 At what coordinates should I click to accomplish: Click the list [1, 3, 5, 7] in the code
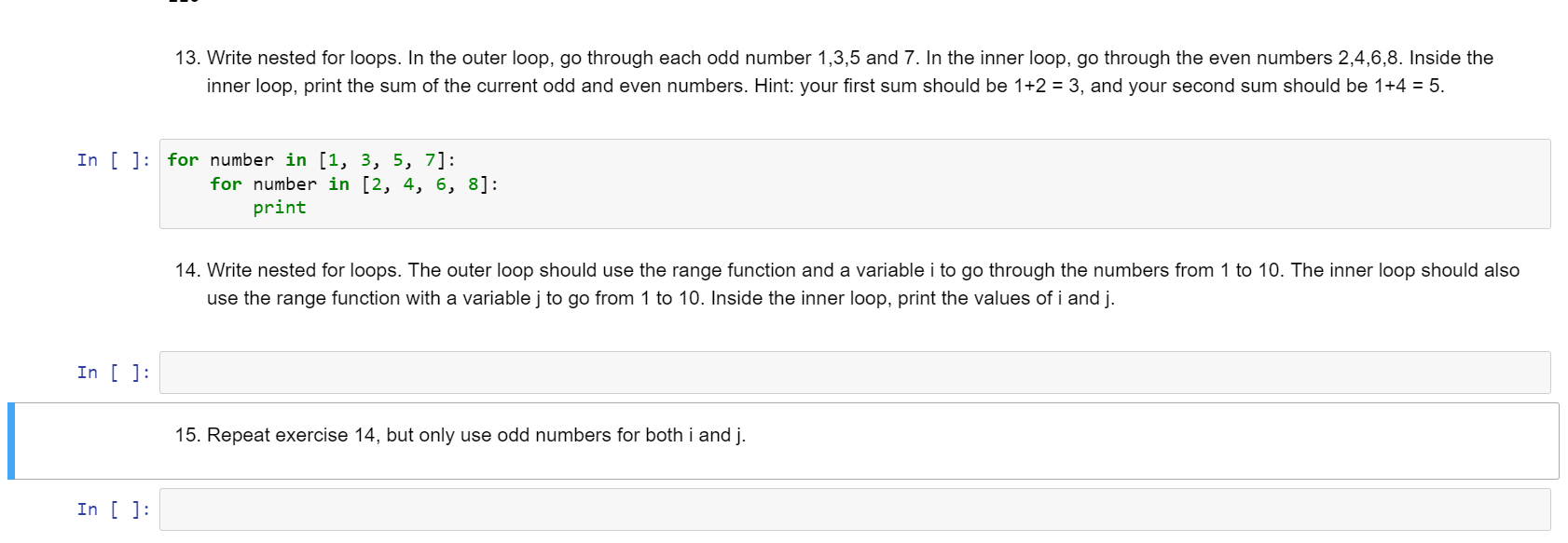point(385,159)
